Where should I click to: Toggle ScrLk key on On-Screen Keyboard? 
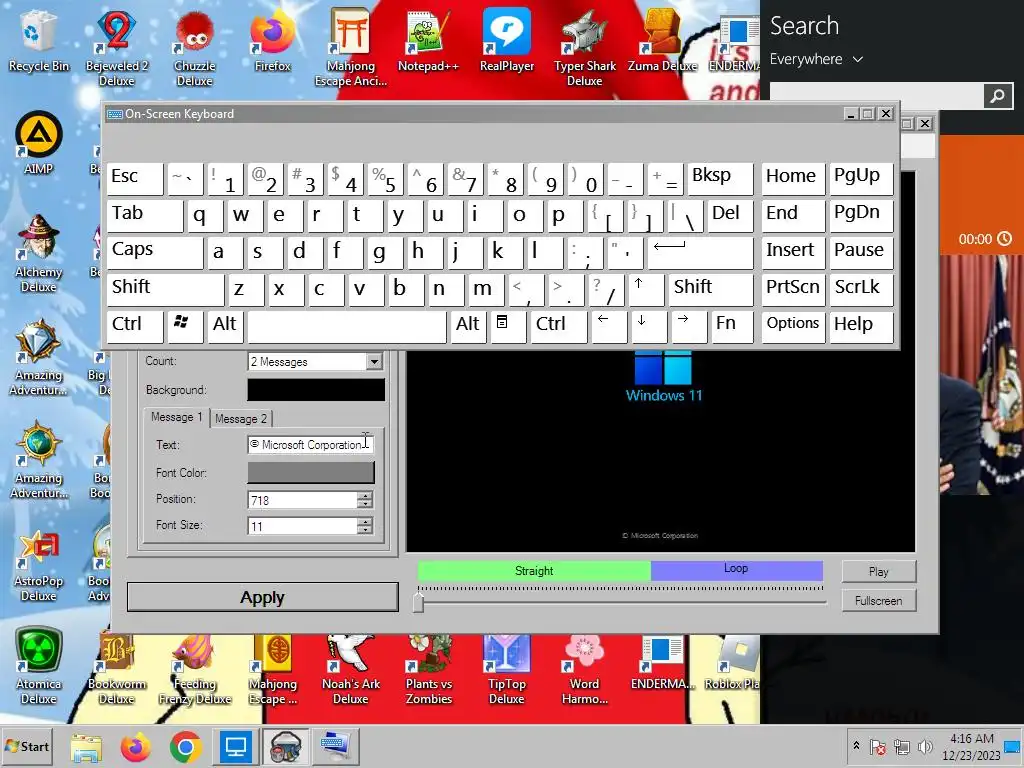coord(862,289)
